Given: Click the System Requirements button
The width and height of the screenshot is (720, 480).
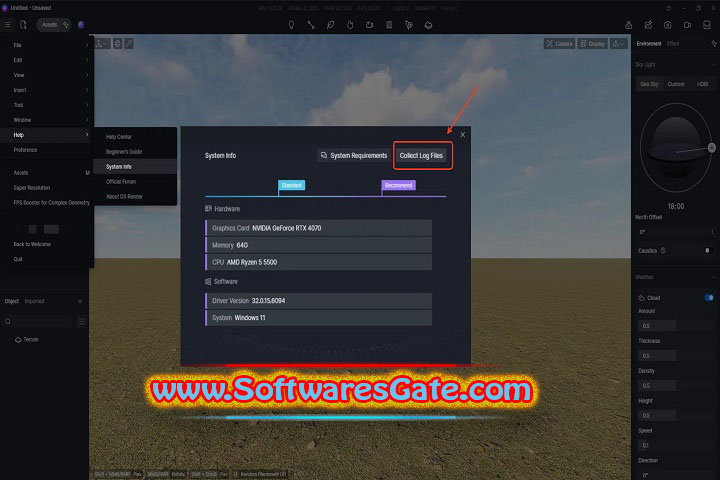Looking at the screenshot, I should (354, 155).
